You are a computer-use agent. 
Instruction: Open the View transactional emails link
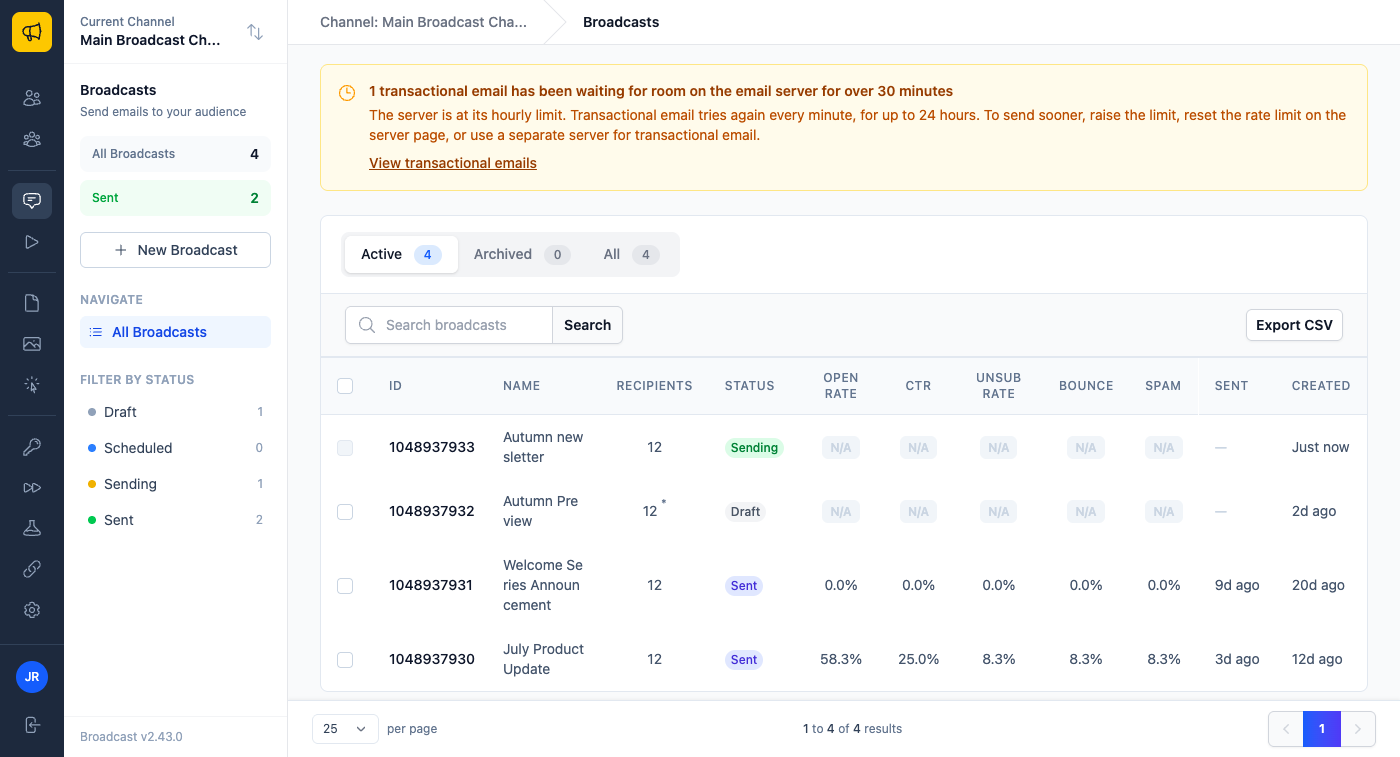(453, 163)
